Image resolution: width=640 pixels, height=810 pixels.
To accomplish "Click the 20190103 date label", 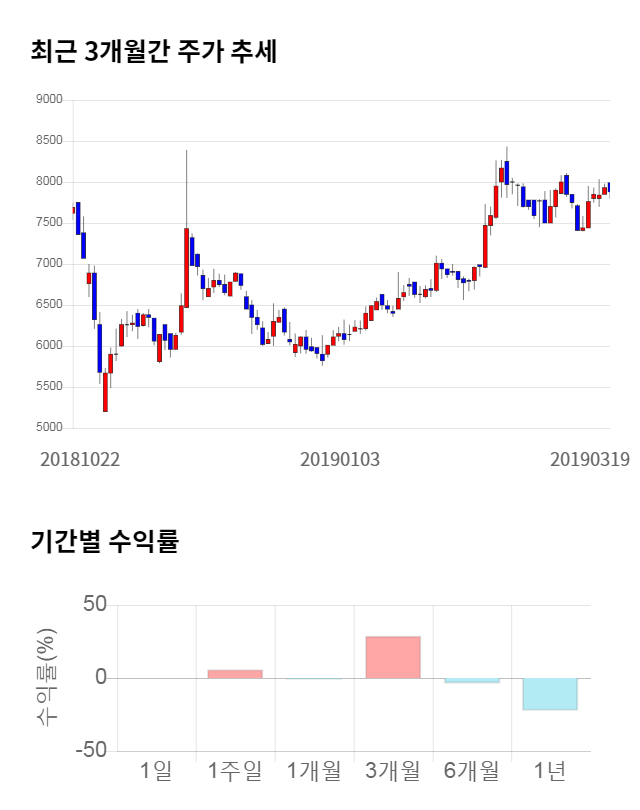I will tap(340, 458).
